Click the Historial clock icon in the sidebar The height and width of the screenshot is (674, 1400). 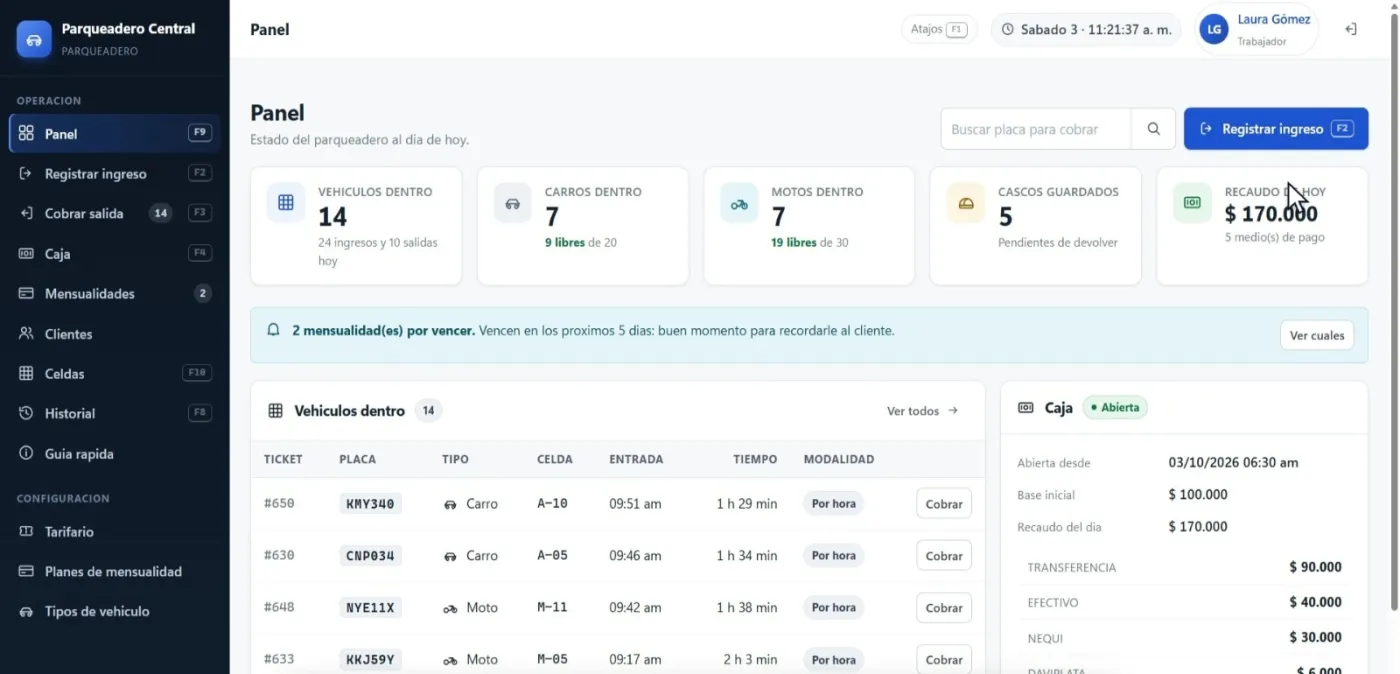coord(27,413)
